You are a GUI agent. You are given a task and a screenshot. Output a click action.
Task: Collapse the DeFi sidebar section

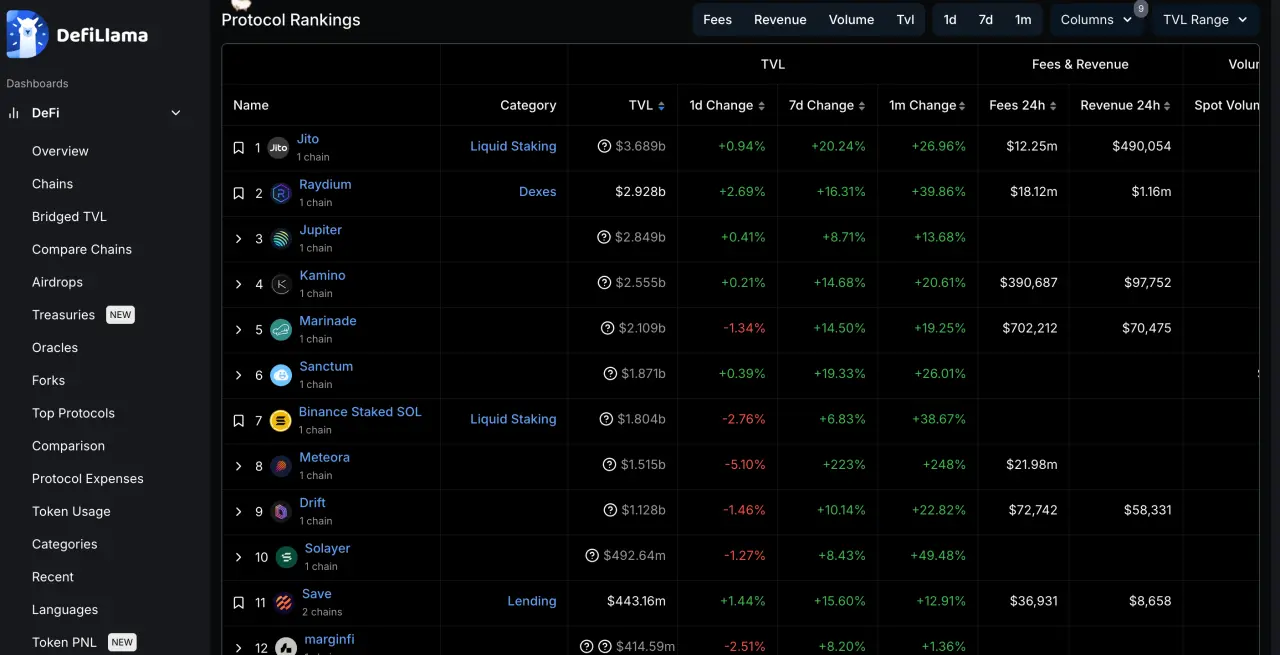176,113
